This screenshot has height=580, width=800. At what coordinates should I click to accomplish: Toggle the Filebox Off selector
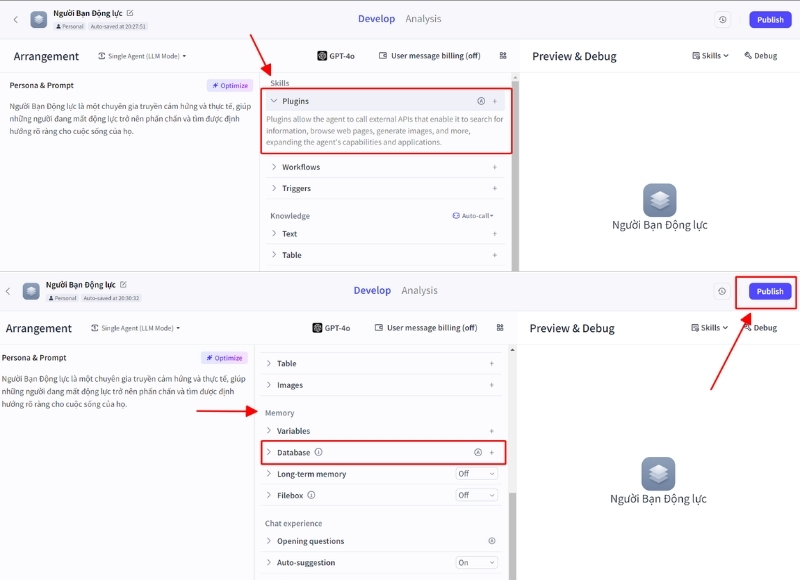click(x=476, y=495)
